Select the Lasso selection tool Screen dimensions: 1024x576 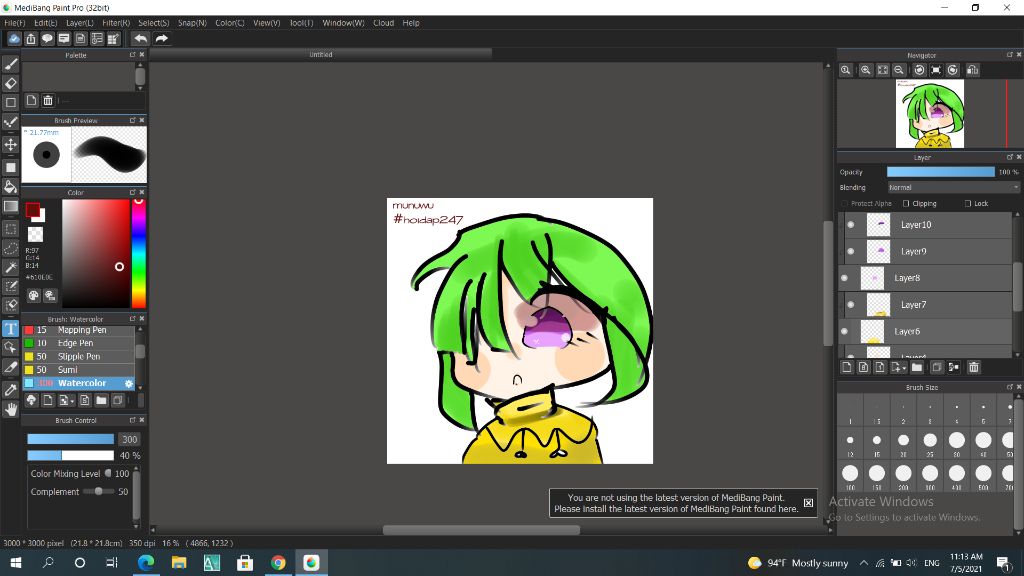(10, 248)
